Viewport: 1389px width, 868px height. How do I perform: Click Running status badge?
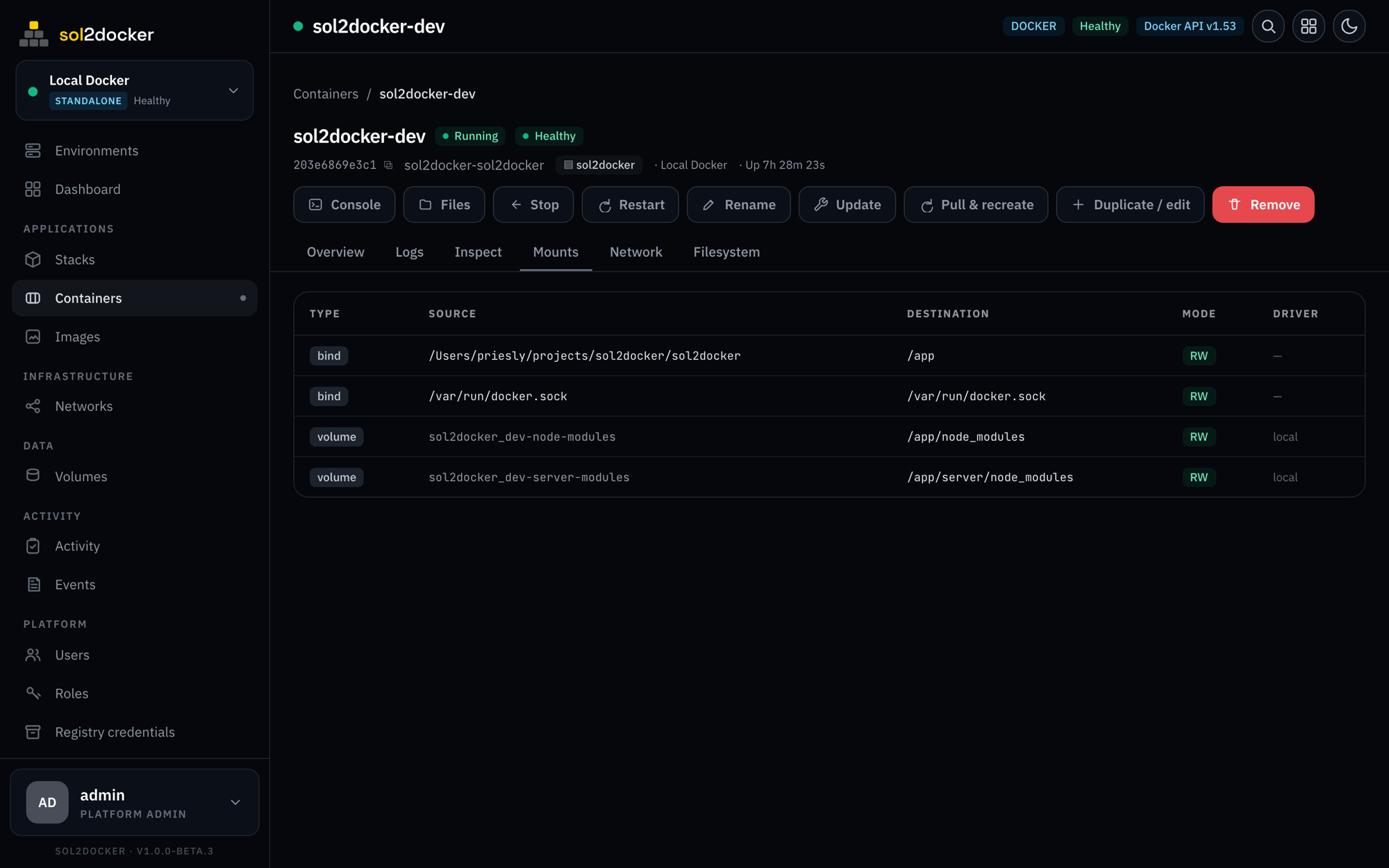470,136
